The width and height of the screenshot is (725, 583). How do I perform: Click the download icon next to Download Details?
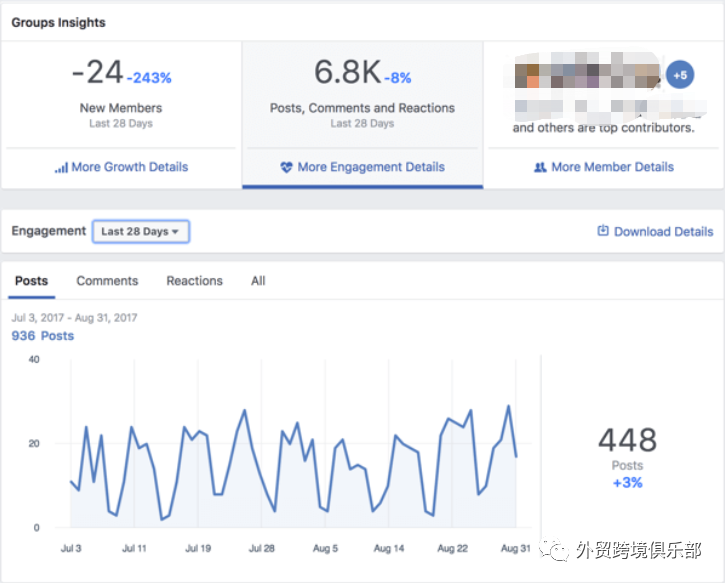(603, 230)
